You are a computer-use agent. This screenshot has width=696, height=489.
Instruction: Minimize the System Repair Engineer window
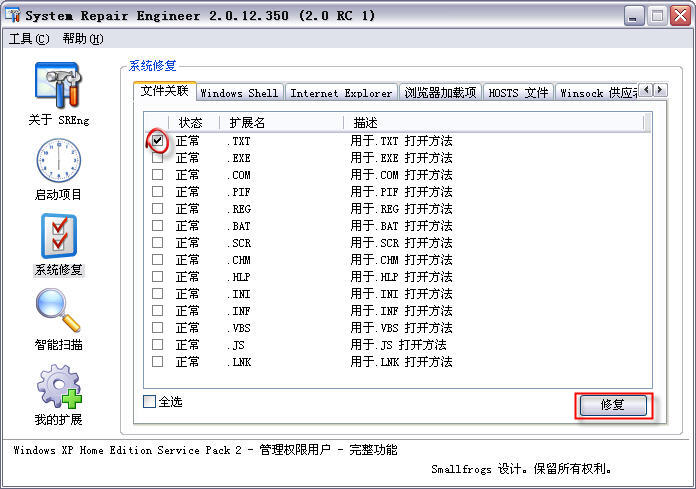634,16
